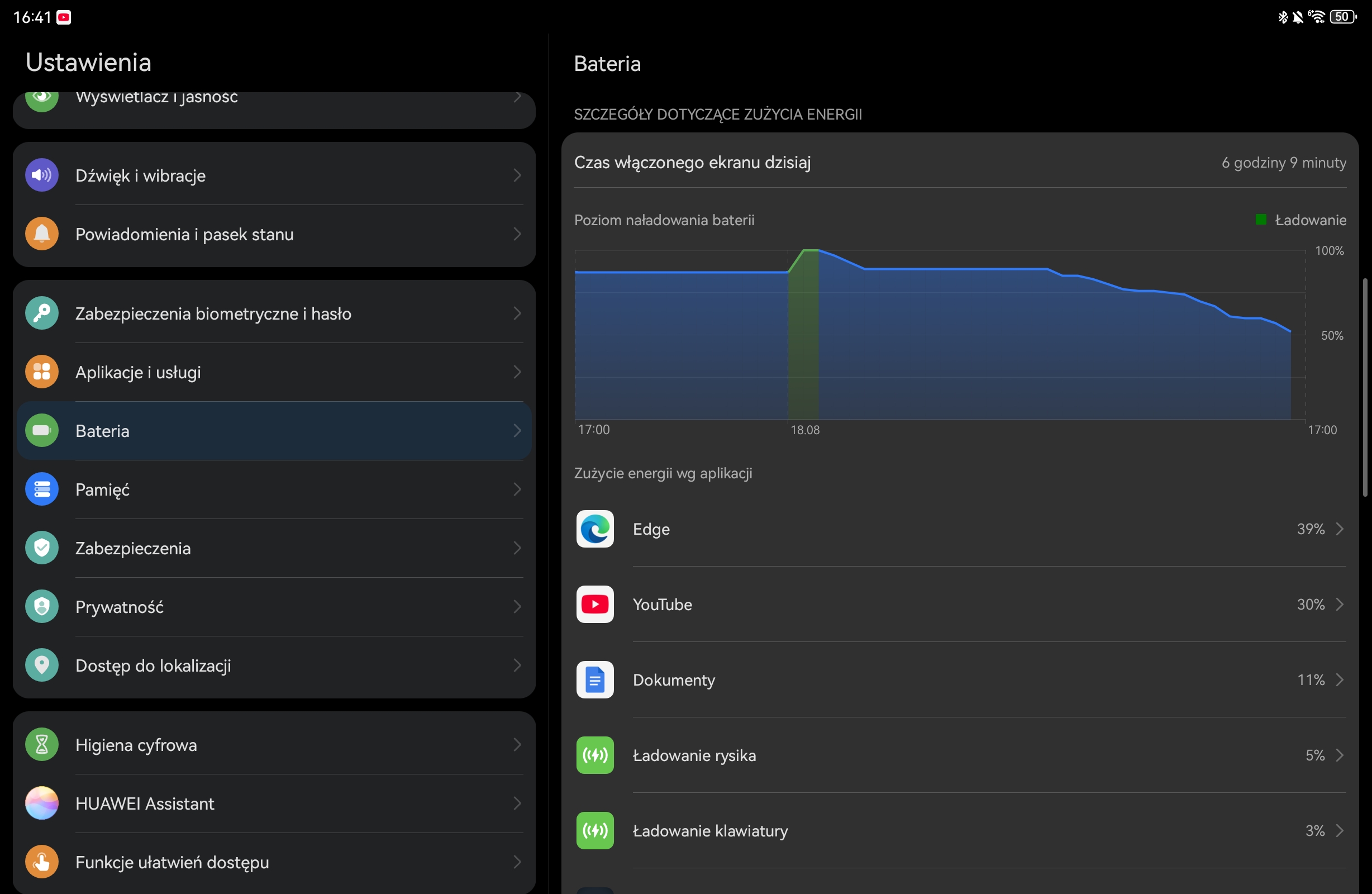
Task: Tap the Prywatność icon
Action: pyautogui.click(x=41, y=606)
